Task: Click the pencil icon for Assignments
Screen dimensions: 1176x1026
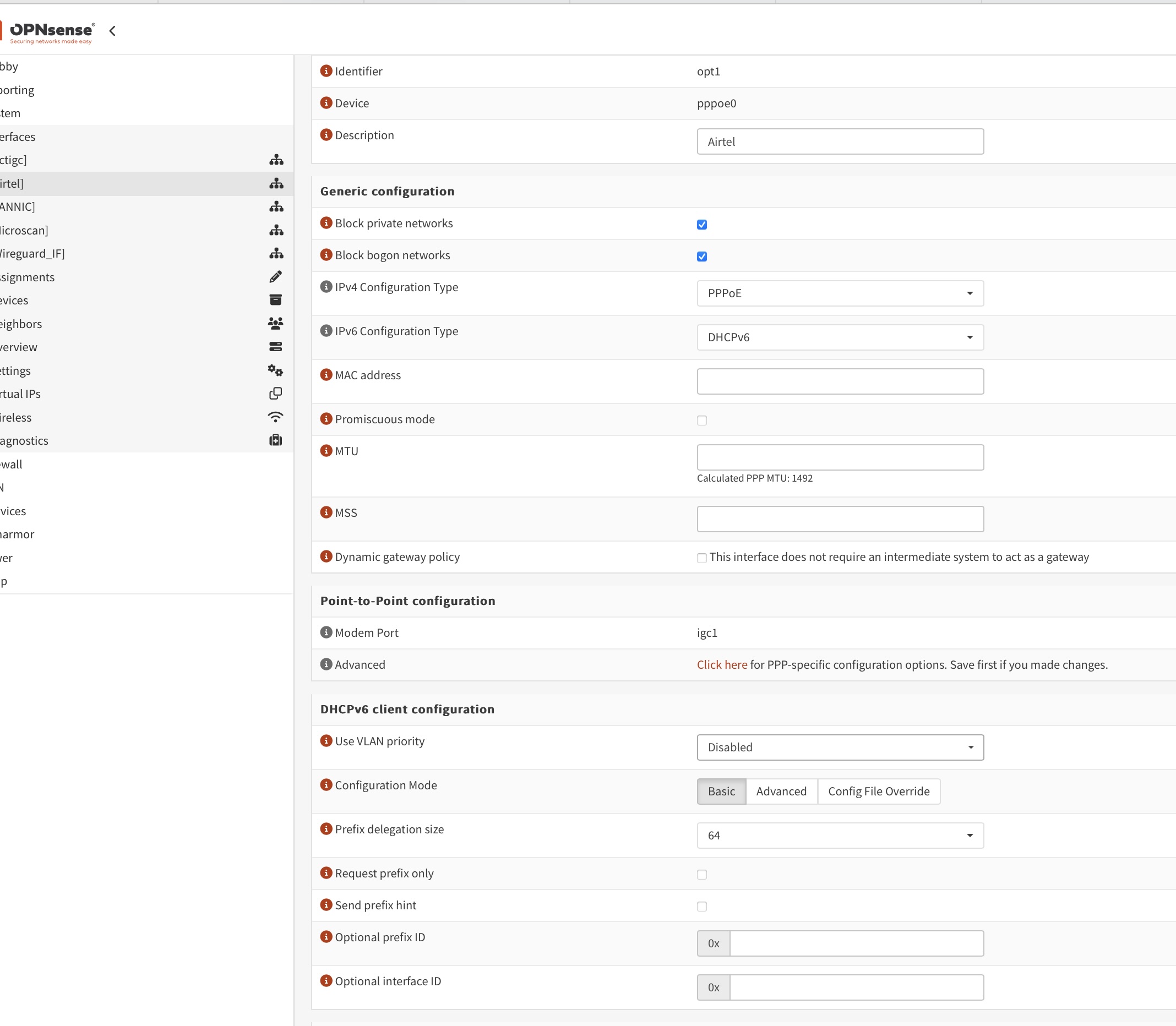Action: 275,277
